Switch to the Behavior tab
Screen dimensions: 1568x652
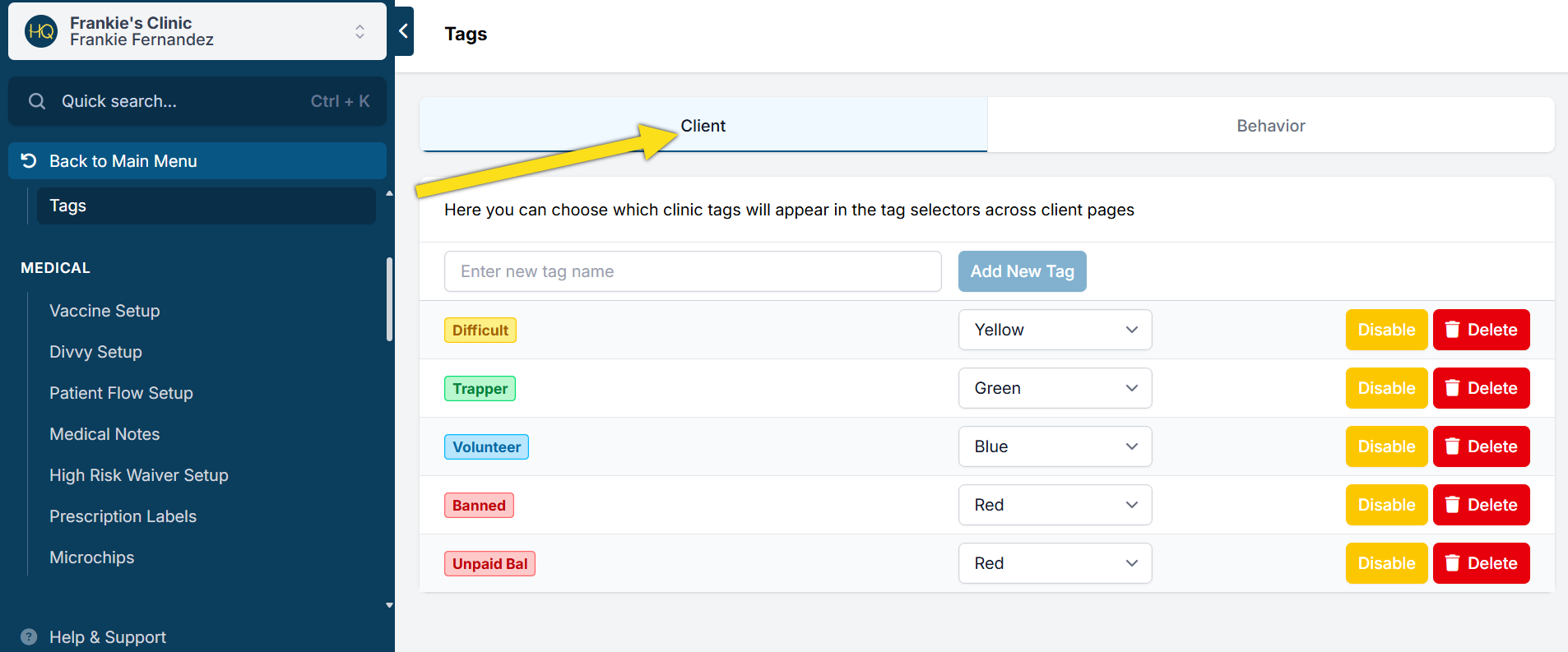point(1270,126)
